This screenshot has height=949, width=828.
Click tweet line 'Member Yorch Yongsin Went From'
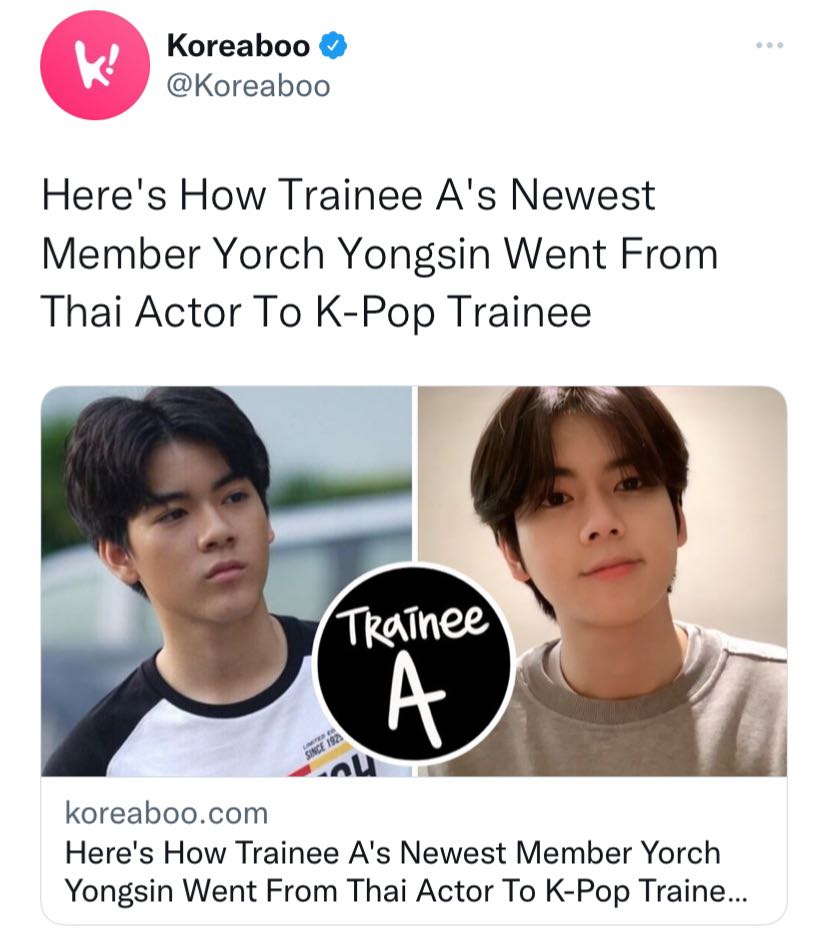(380, 254)
